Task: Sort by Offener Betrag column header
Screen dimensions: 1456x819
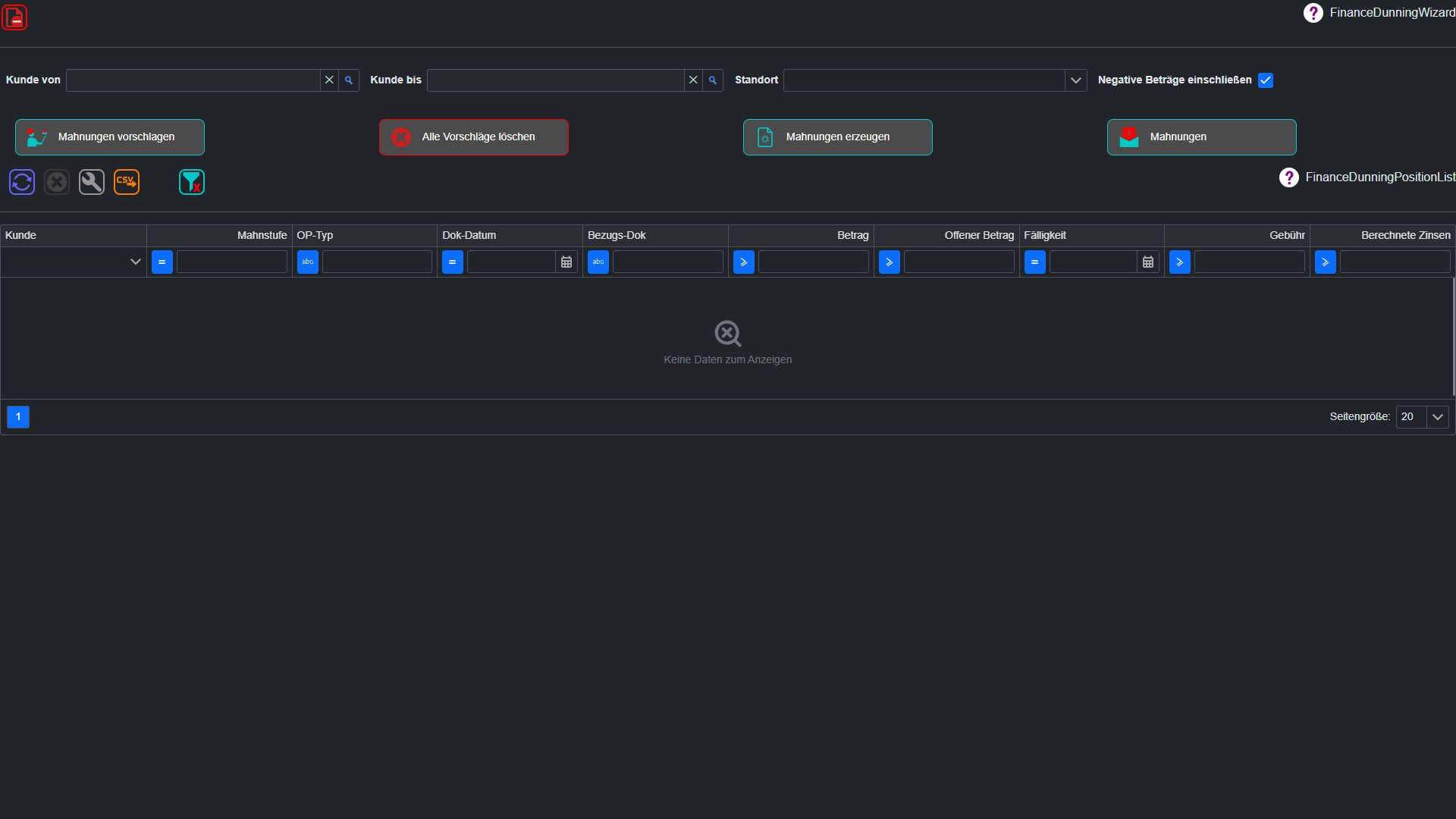Action: pyautogui.click(x=946, y=235)
